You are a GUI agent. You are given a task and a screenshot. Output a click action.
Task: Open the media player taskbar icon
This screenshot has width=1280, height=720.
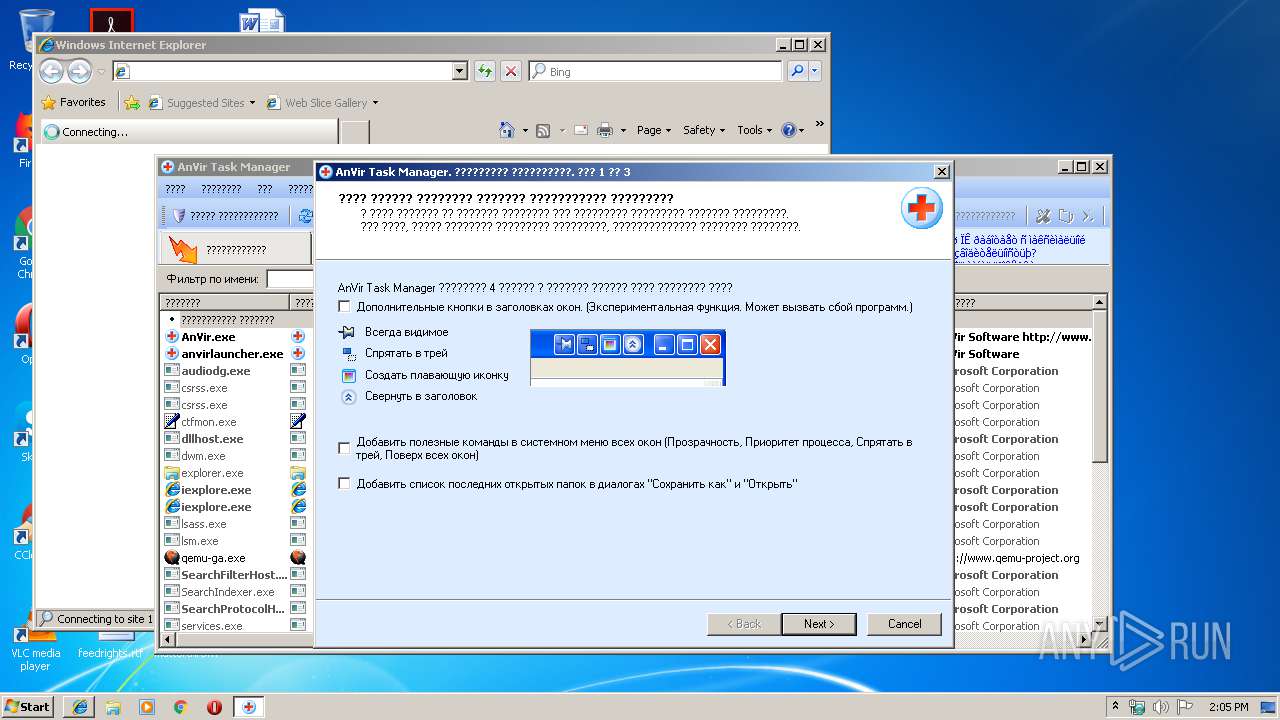[x=147, y=706]
